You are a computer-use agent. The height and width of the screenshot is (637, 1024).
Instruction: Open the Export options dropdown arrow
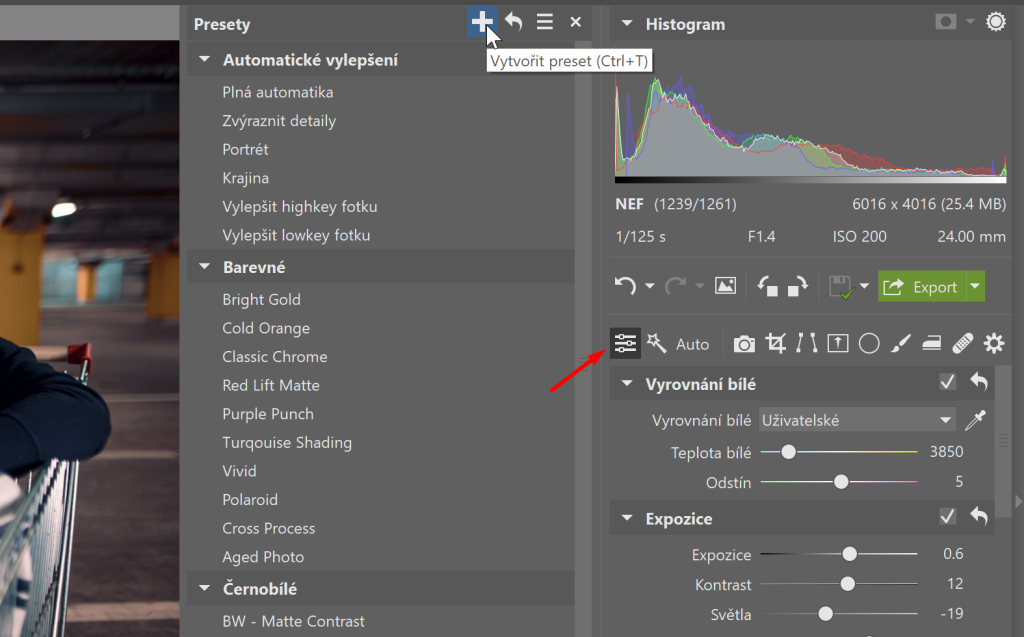pyautogui.click(x=976, y=286)
